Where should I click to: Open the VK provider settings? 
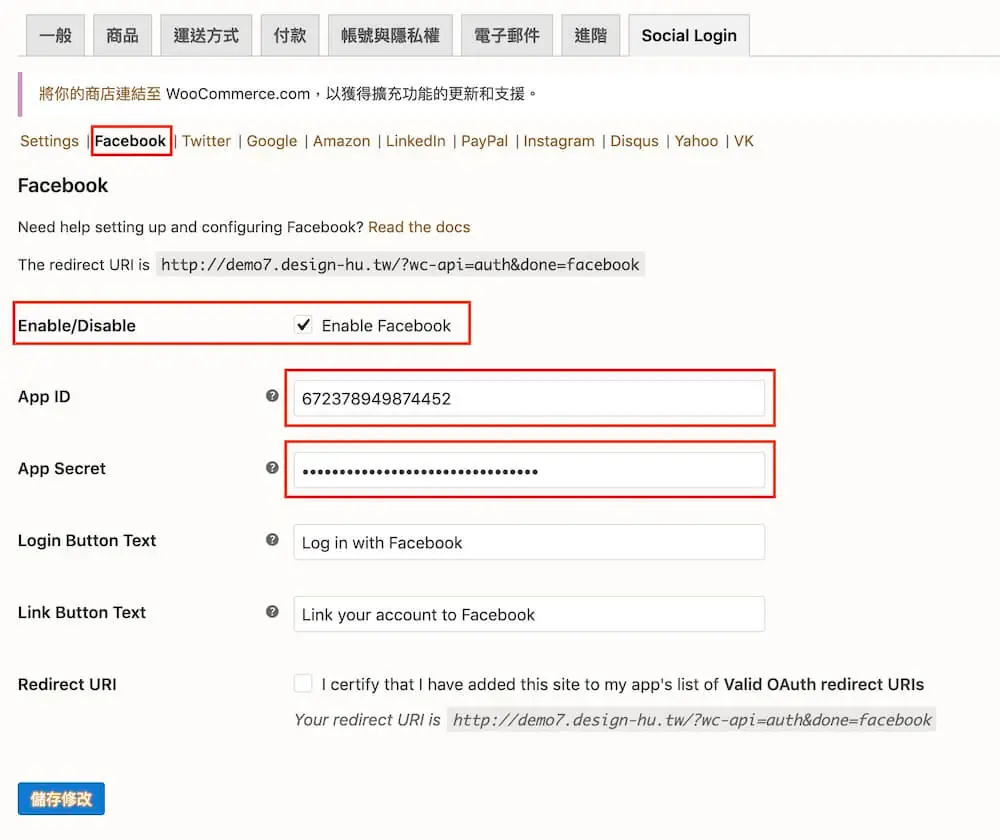click(744, 141)
